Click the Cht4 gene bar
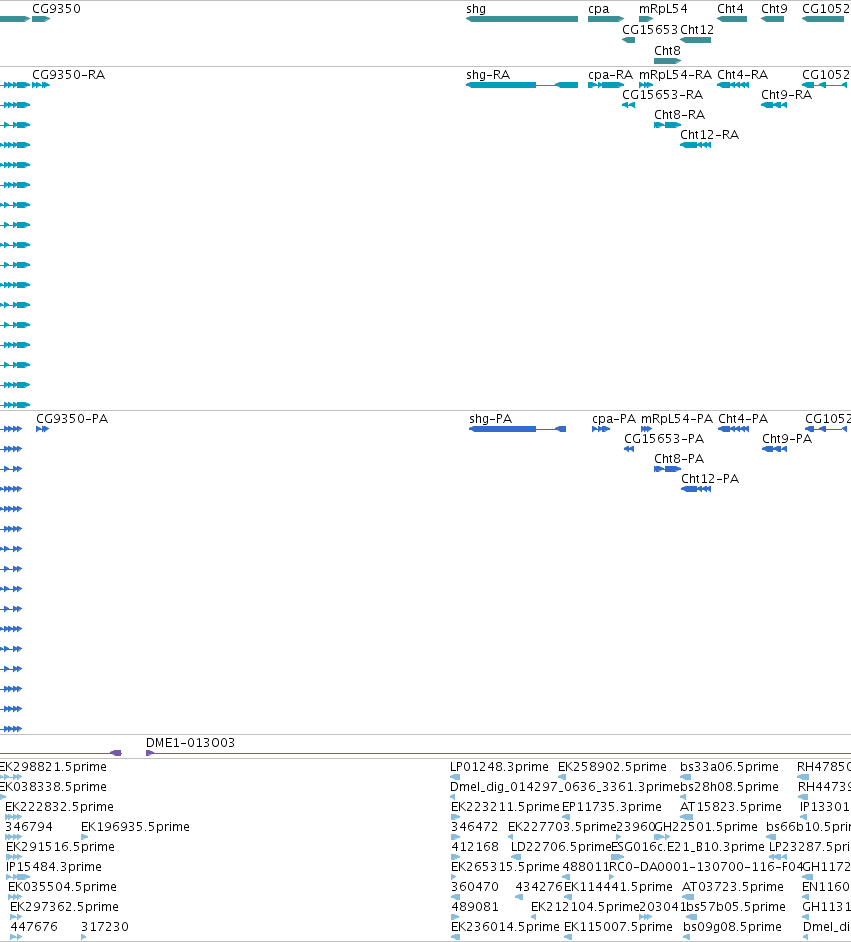Viewport: 851px width, 942px height. [x=731, y=19]
